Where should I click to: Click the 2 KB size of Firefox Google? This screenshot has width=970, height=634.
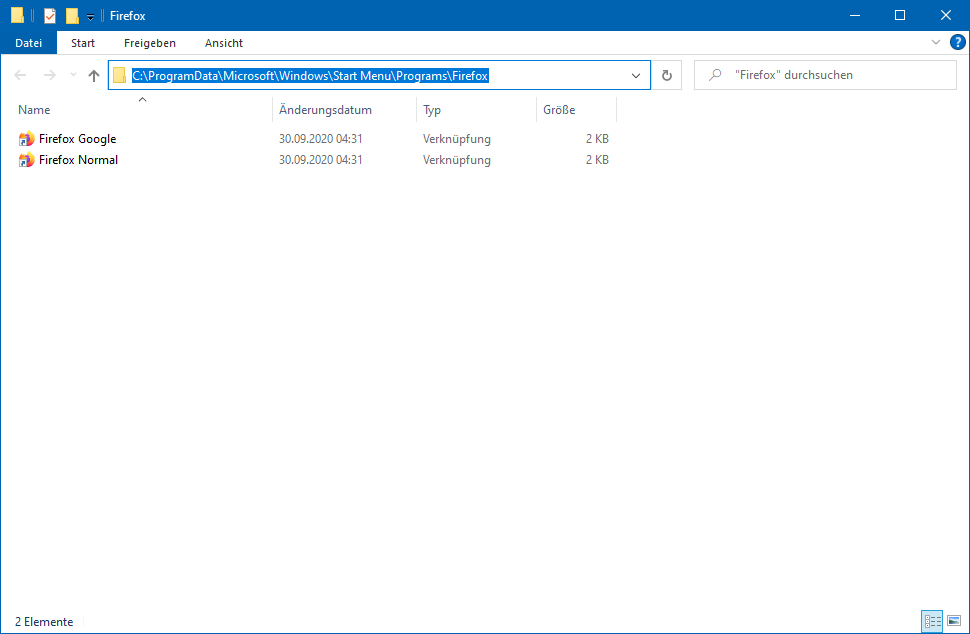(x=597, y=139)
